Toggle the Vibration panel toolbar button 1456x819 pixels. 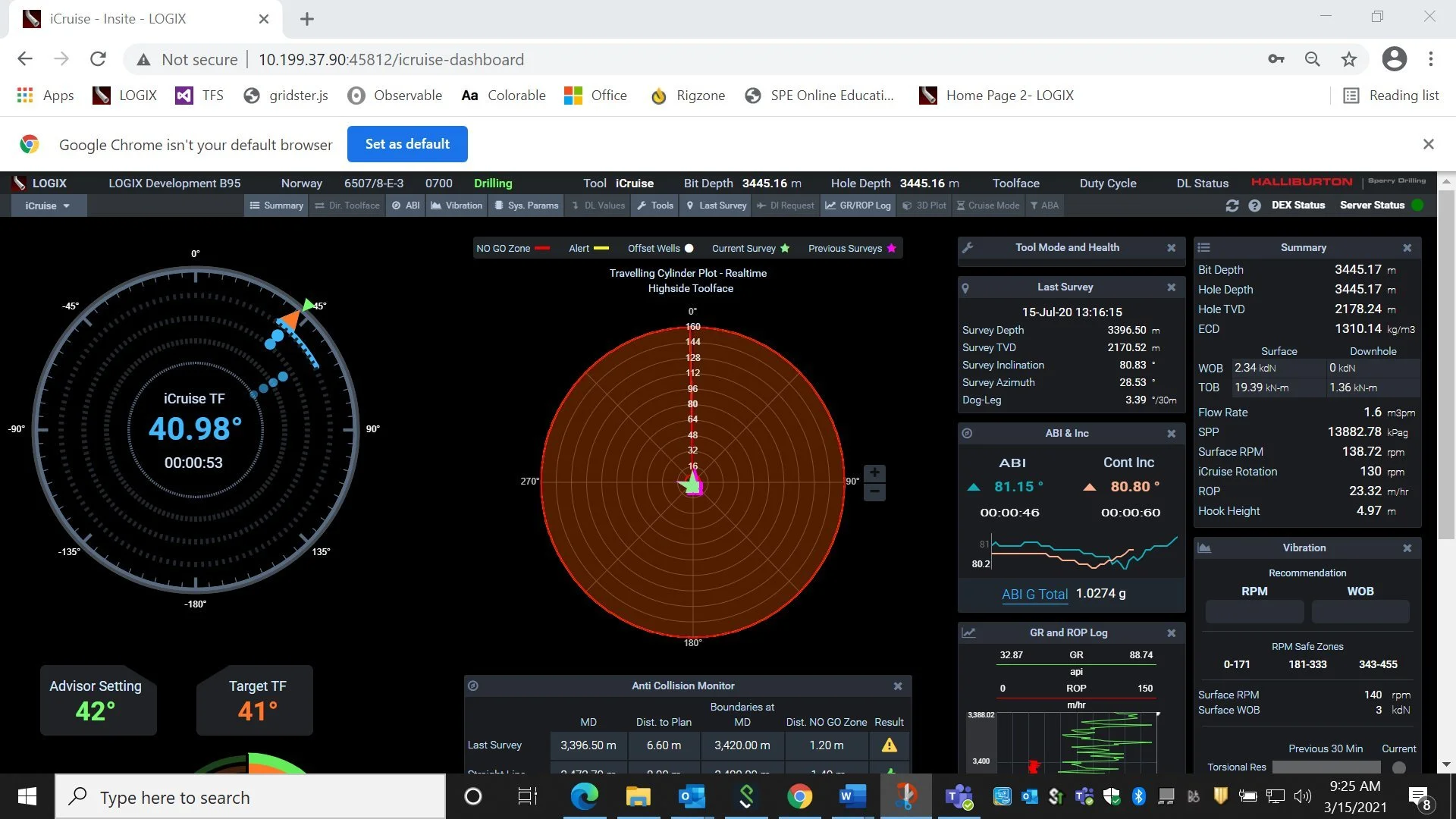point(457,206)
